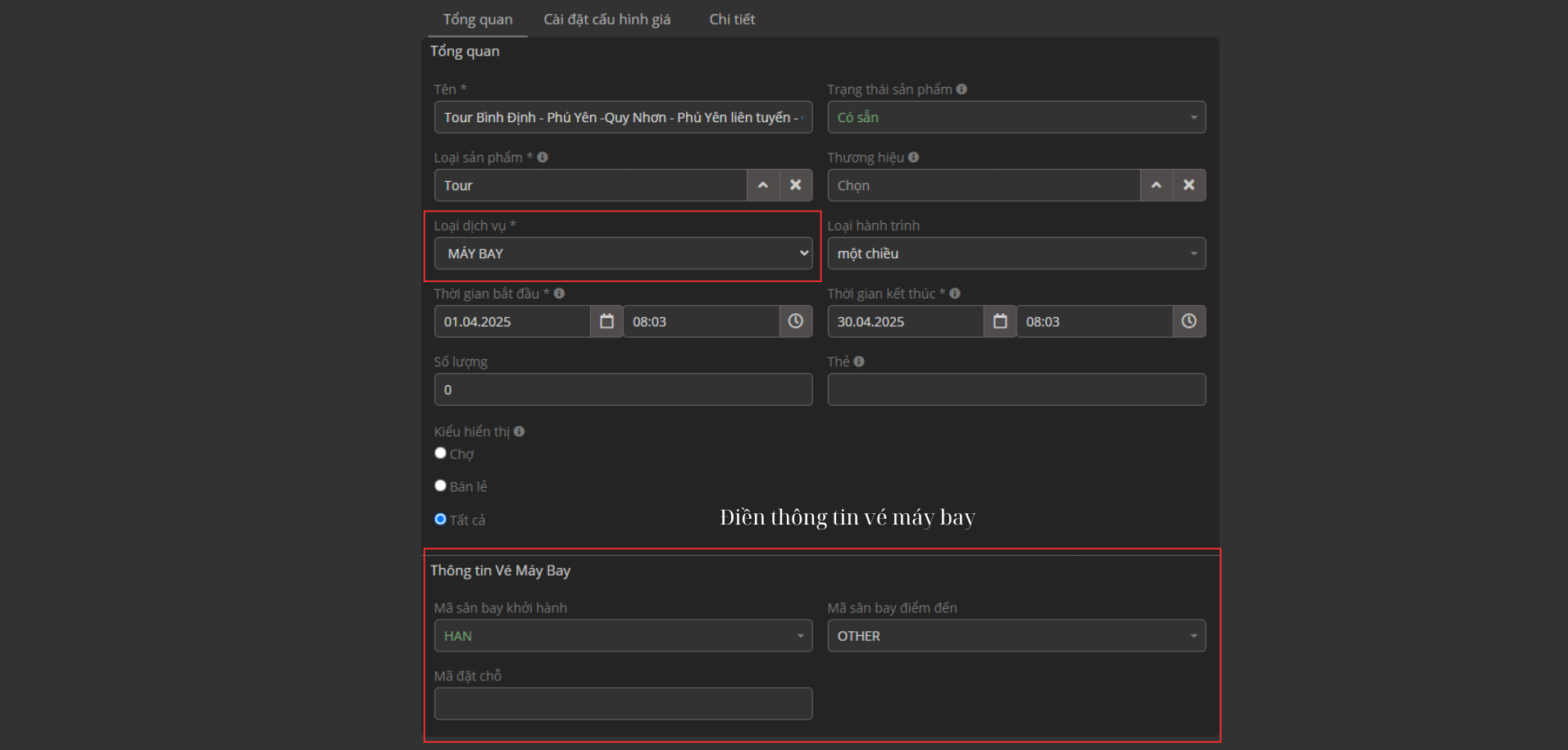Viewport: 1568px width, 750px height.
Task: Clear the Loại sản phẩm Tour selection
Action: [795, 185]
